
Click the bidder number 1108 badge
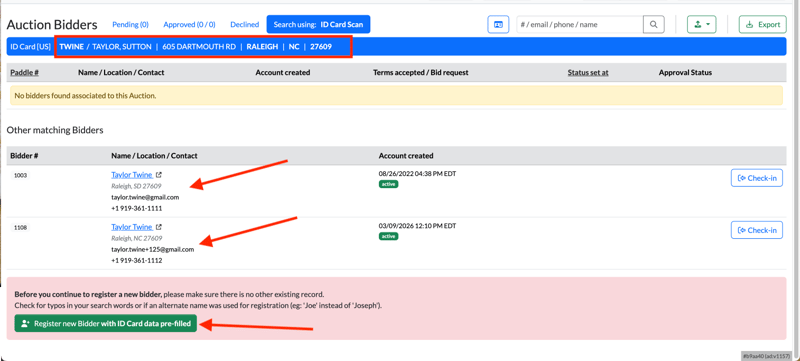20,227
